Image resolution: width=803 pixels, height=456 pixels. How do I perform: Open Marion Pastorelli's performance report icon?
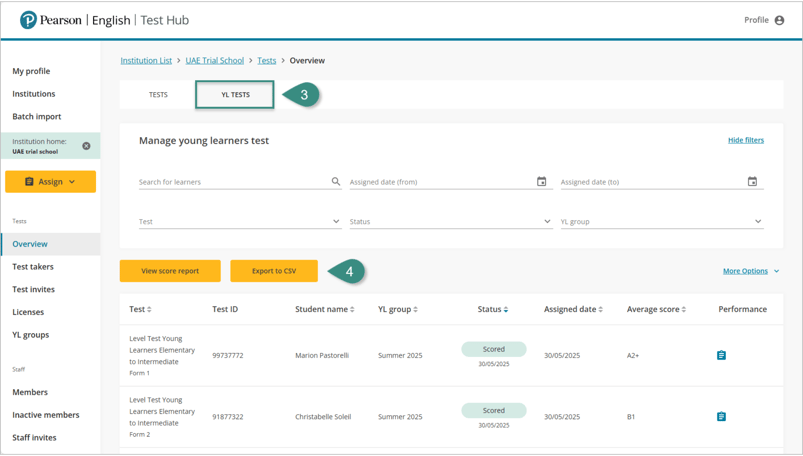(721, 355)
